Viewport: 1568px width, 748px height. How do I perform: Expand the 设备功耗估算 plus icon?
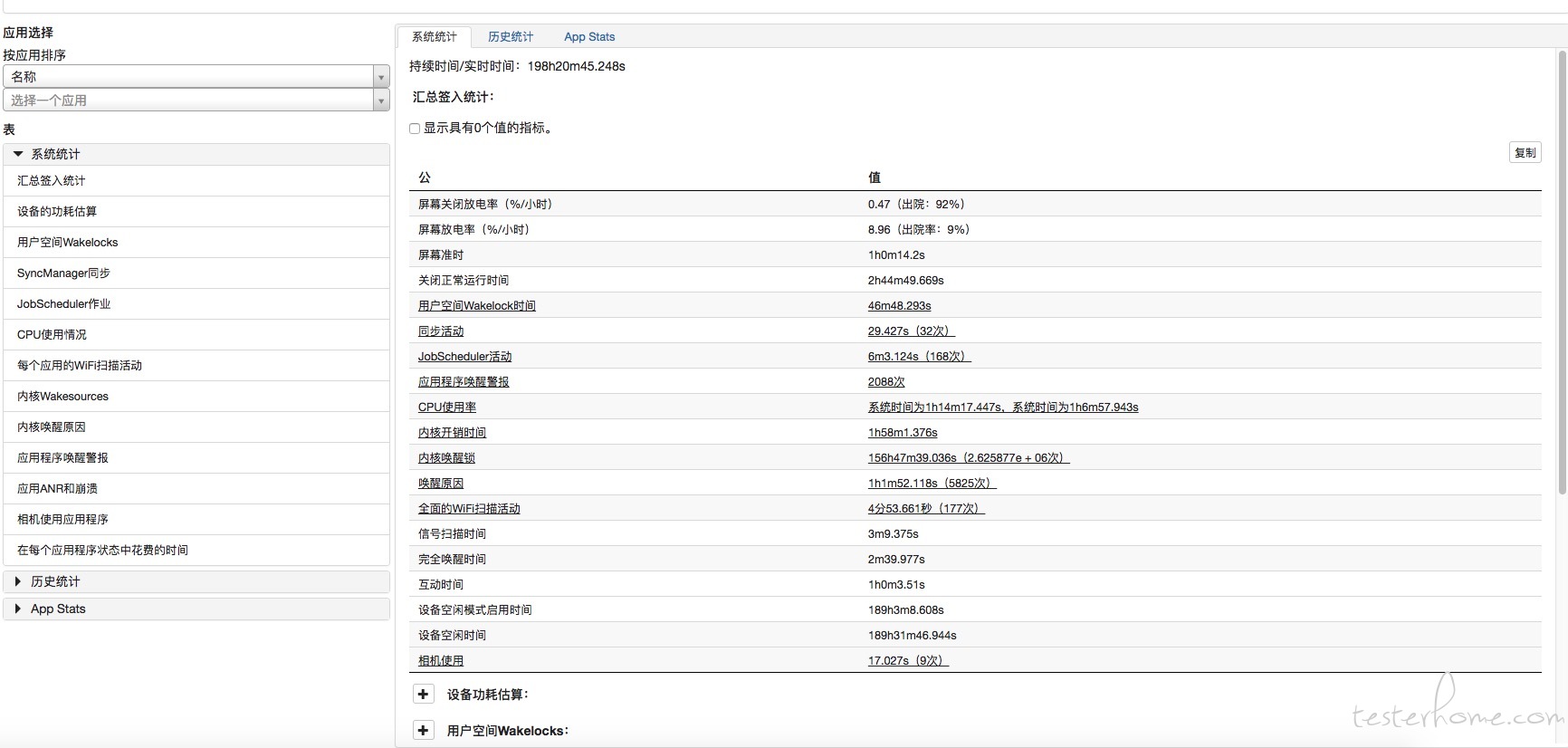pyautogui.click(x=423, y=695)
